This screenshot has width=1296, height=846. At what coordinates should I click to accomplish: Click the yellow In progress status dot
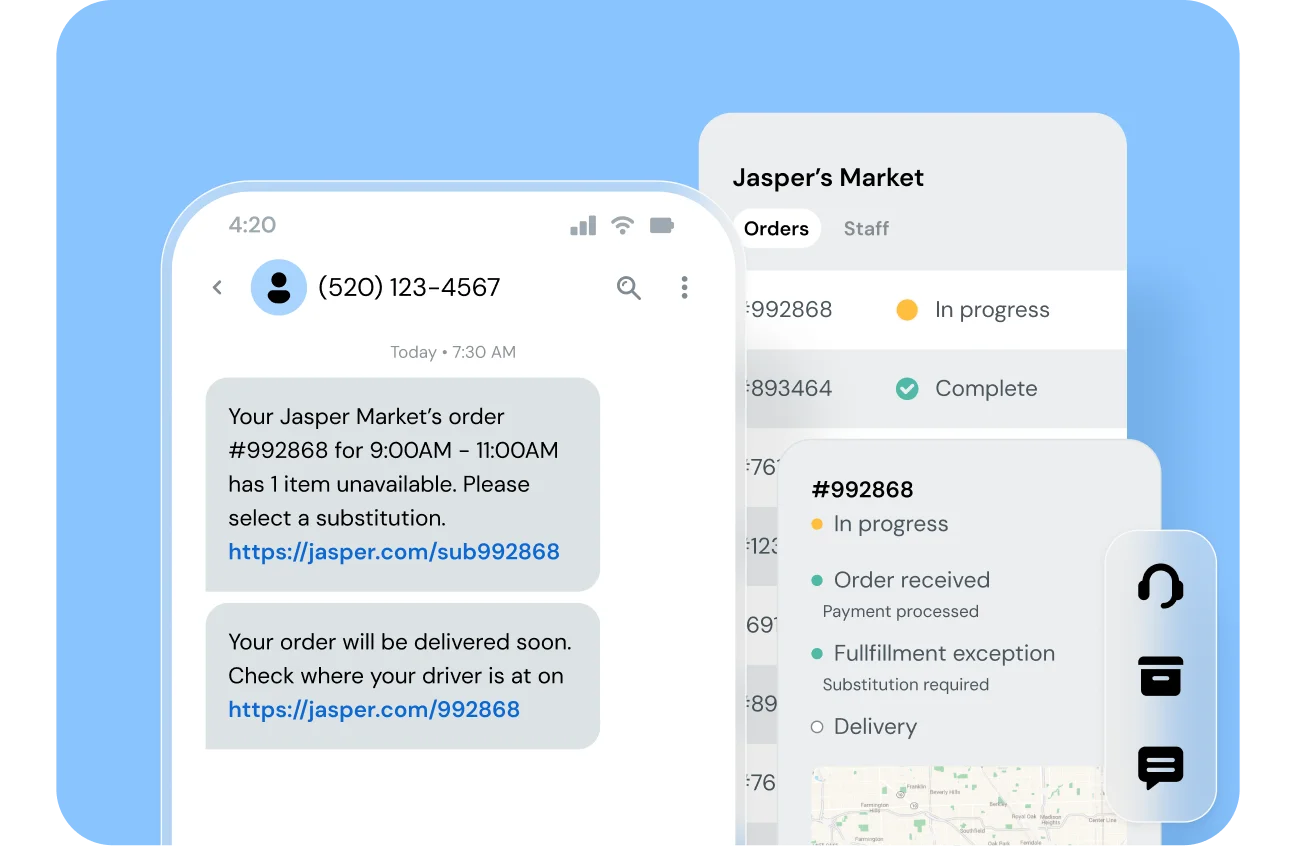point(907,310)
